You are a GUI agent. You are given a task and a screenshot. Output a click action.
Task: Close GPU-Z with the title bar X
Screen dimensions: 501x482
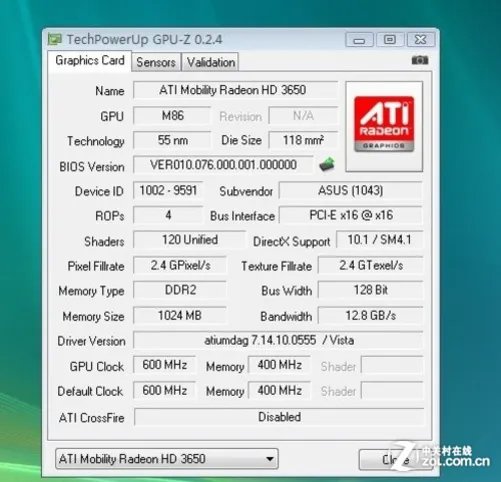pyautogui.click(x=421, y=40)
